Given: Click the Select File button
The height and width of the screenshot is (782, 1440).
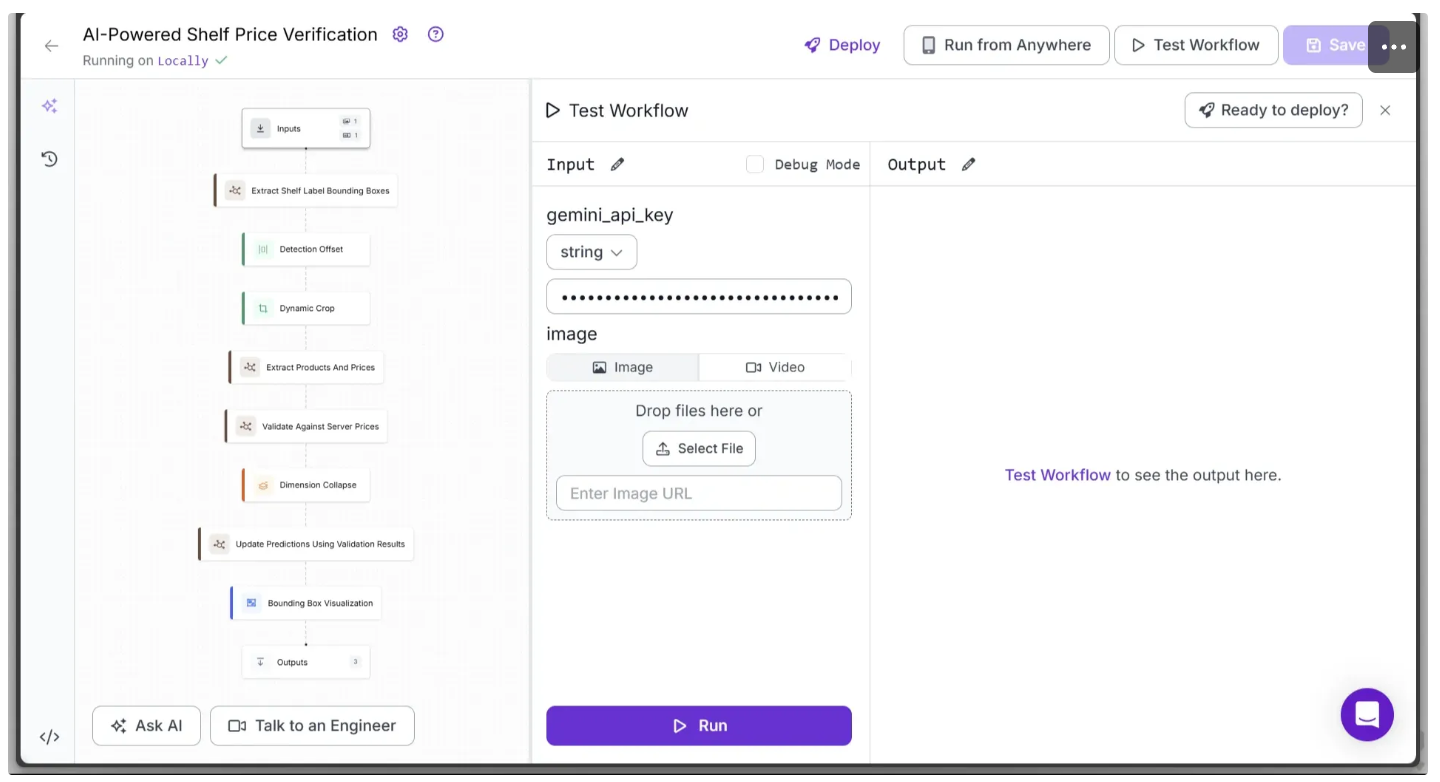Looking at the screenshot, I should (x=699, y=449).
